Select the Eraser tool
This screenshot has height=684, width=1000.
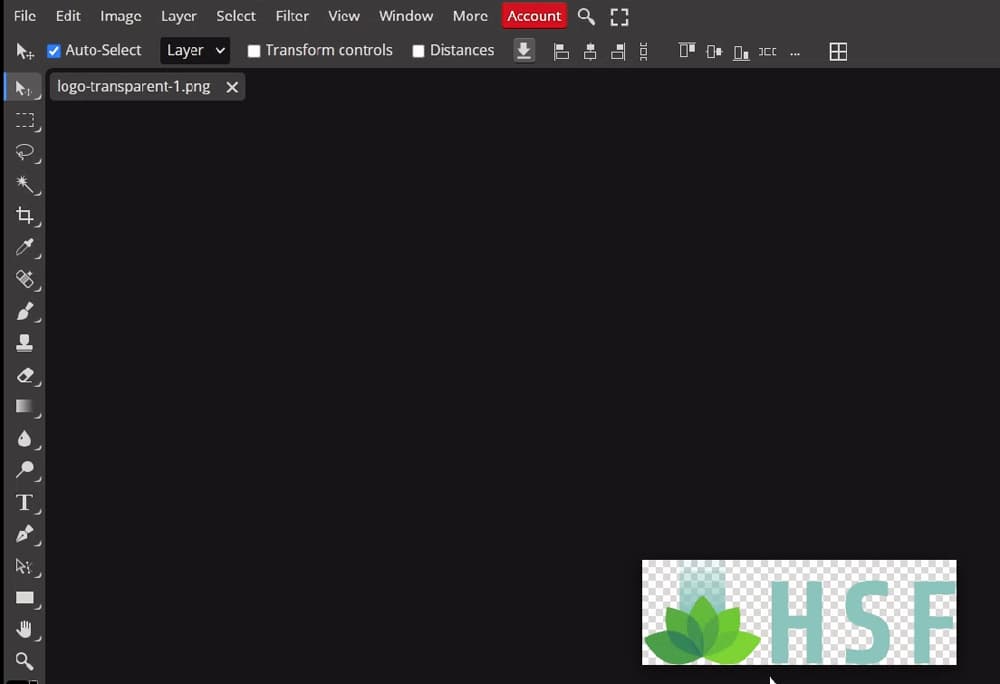click(24, 375)
